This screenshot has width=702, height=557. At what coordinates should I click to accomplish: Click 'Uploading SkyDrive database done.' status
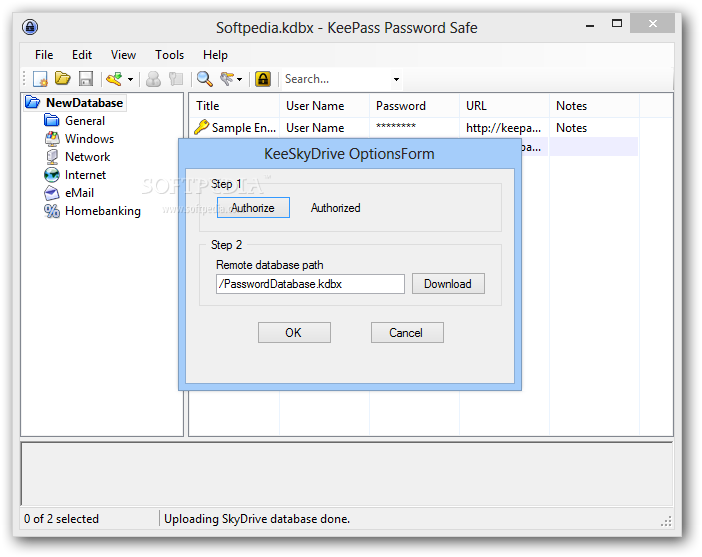click(x=257, y=518)
